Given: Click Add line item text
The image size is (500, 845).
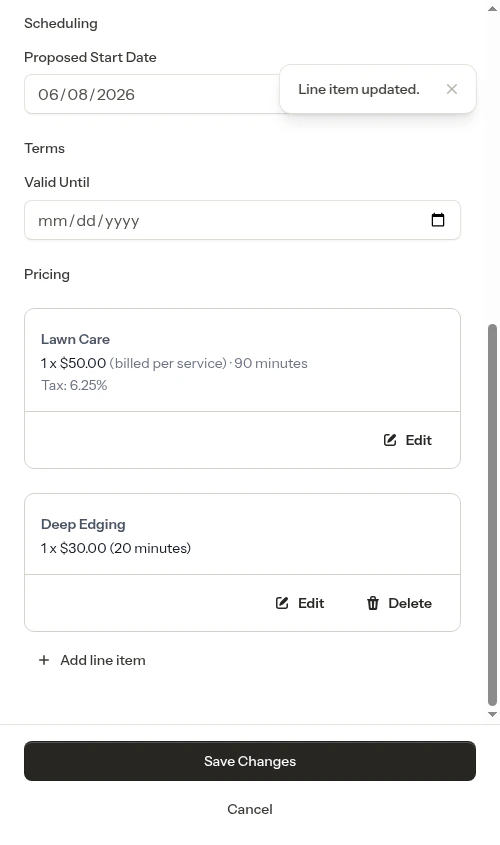Looking at the screenshot, I should 103,660.
